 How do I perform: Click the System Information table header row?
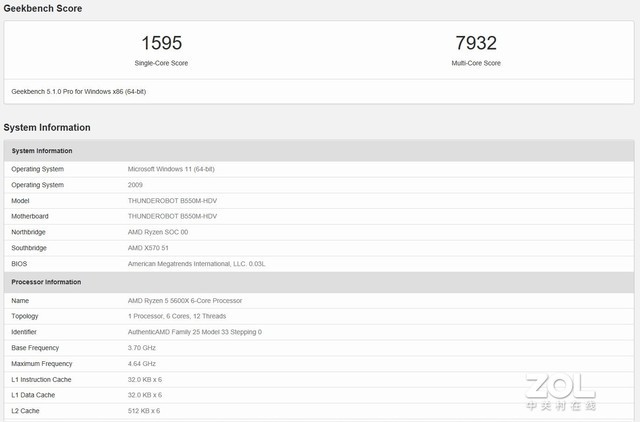pyautogui.click(x=319, y=151)
